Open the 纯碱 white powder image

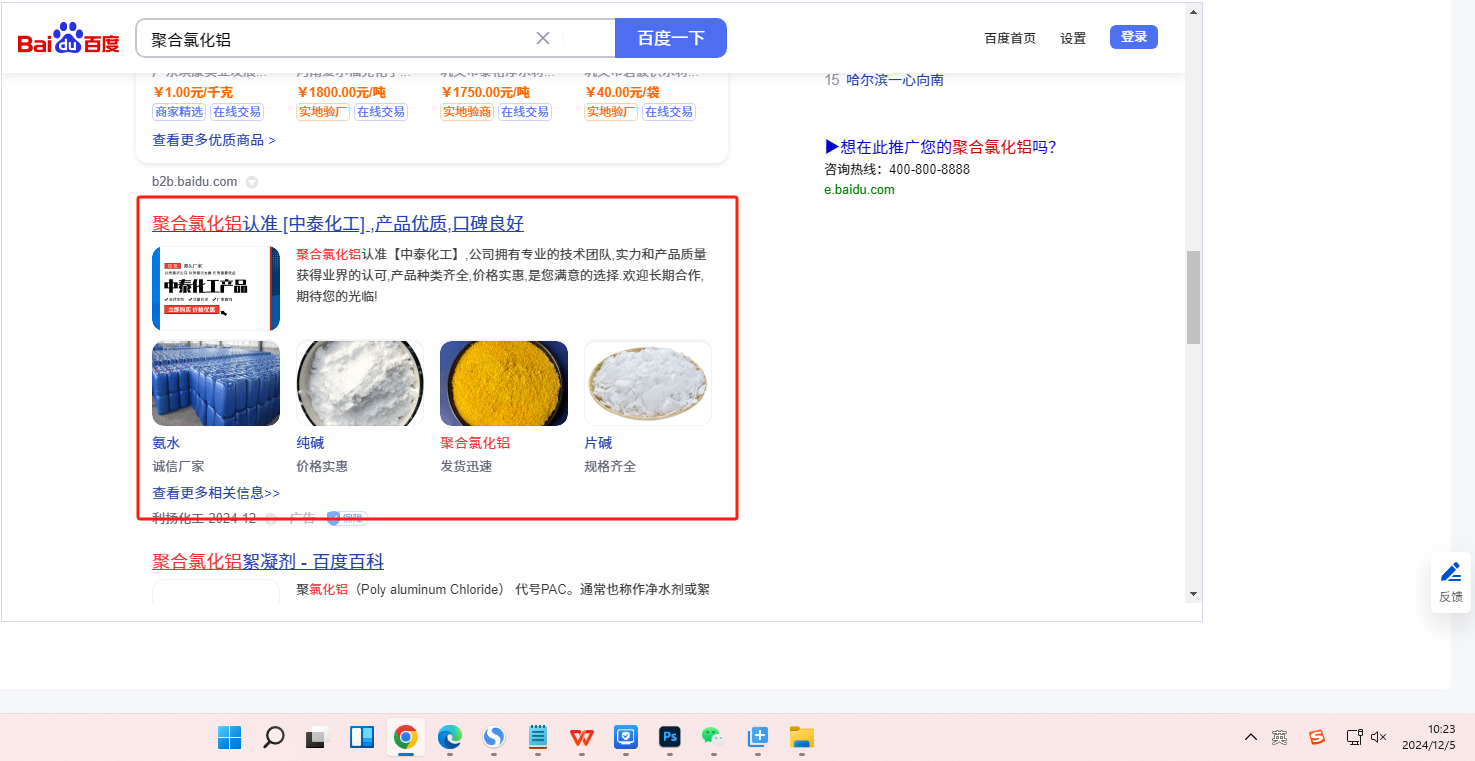tap(360, 383)
